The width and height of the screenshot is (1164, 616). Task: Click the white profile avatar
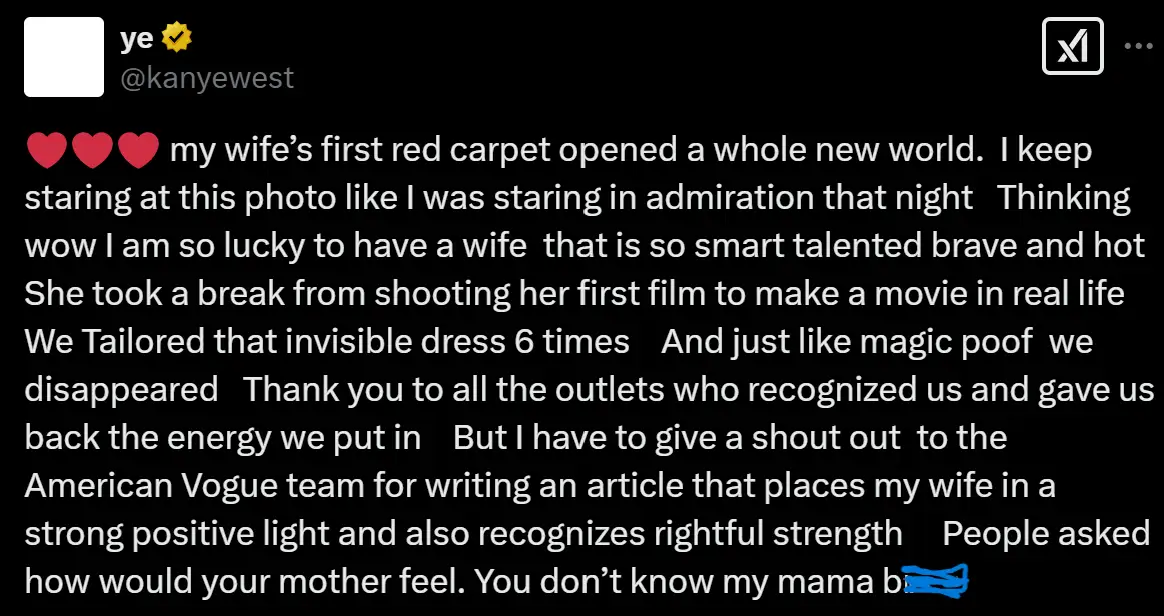coord(64,57)
